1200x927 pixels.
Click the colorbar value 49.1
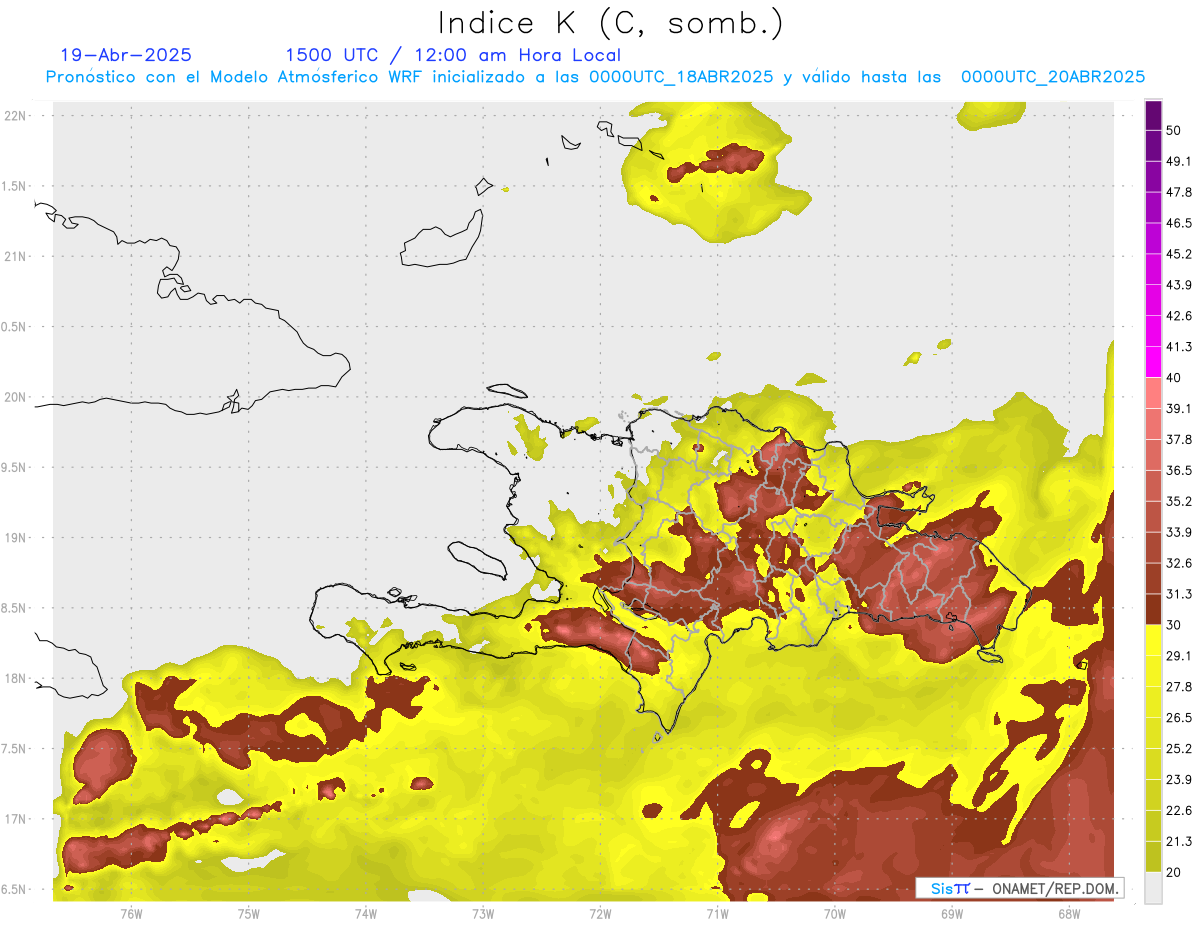1179,161
